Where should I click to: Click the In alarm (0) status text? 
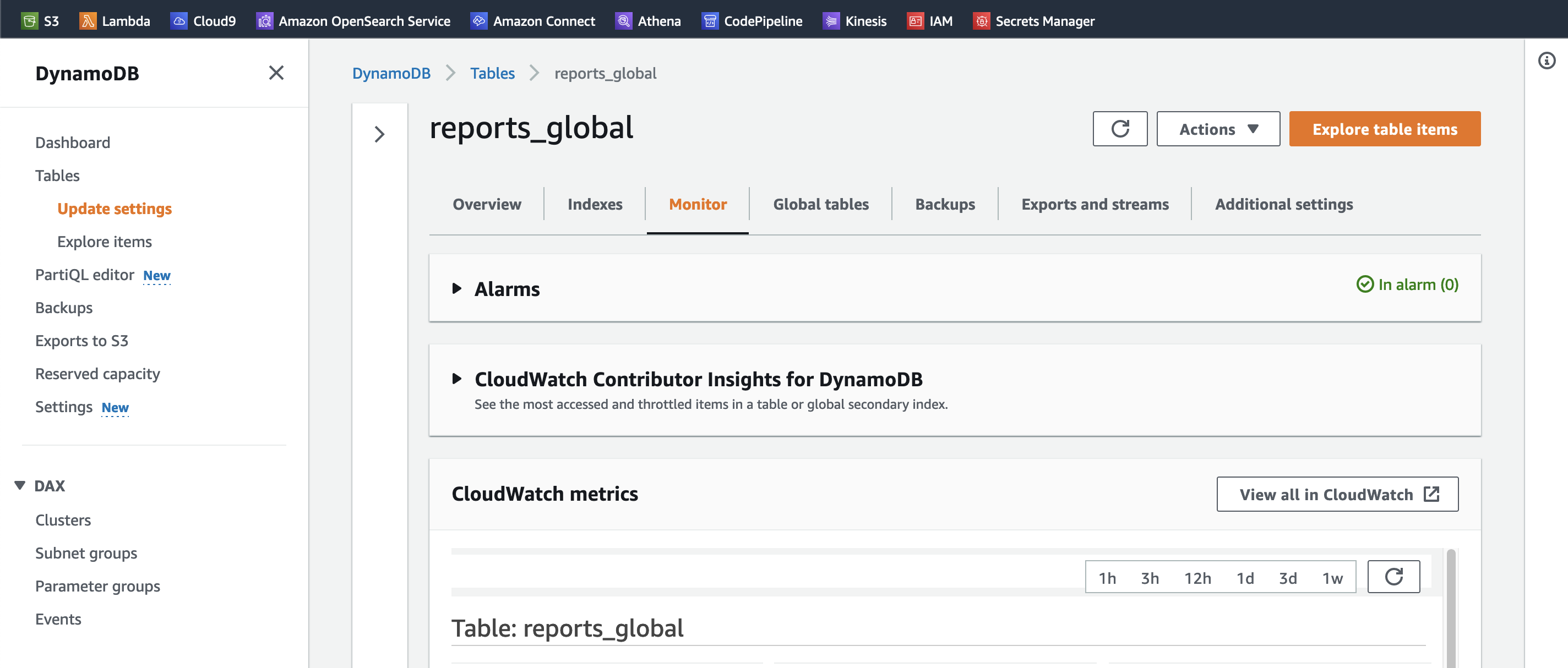tap(1418, 284)
